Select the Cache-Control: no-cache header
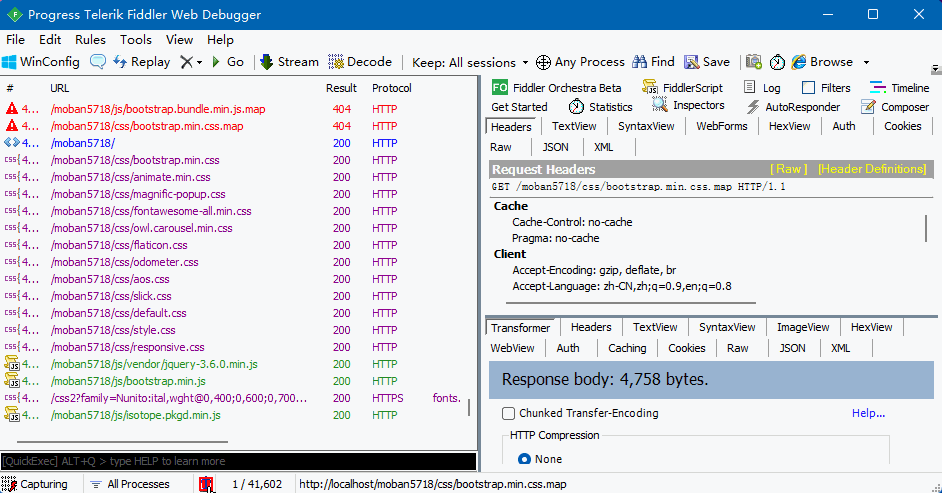The width and height of the screenshot is (942, 493). [572, 222]
